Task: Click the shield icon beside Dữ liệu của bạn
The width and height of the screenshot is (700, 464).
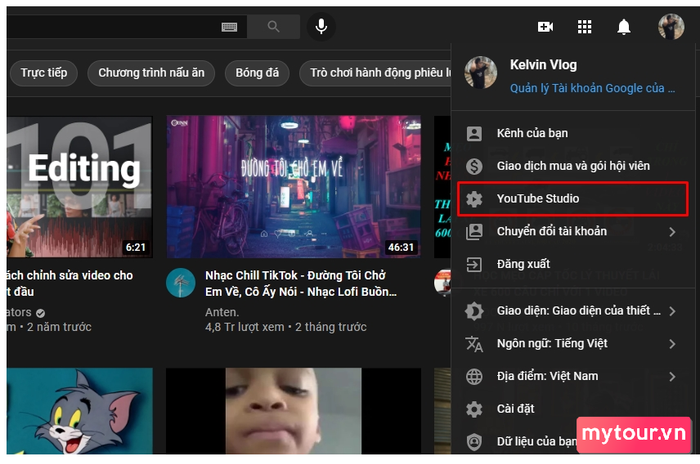Action: pyautogui.click(x=474, y=442)
